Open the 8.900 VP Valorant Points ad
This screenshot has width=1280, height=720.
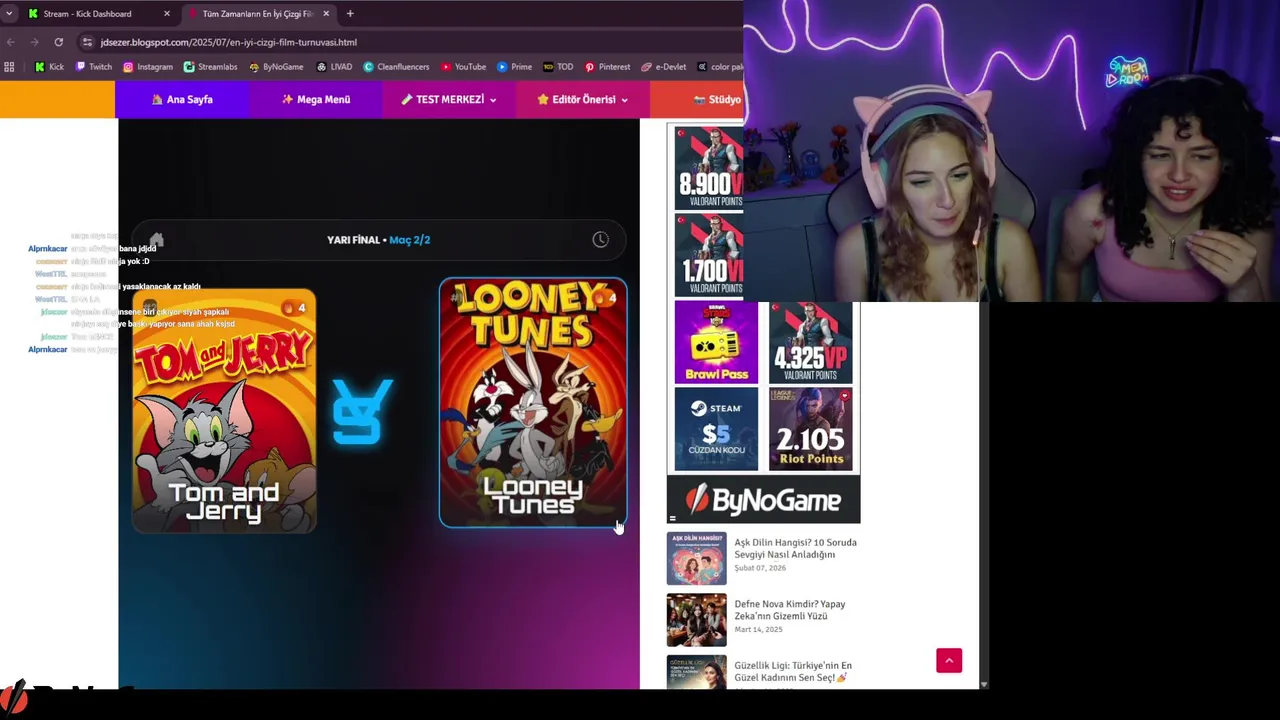709,168
